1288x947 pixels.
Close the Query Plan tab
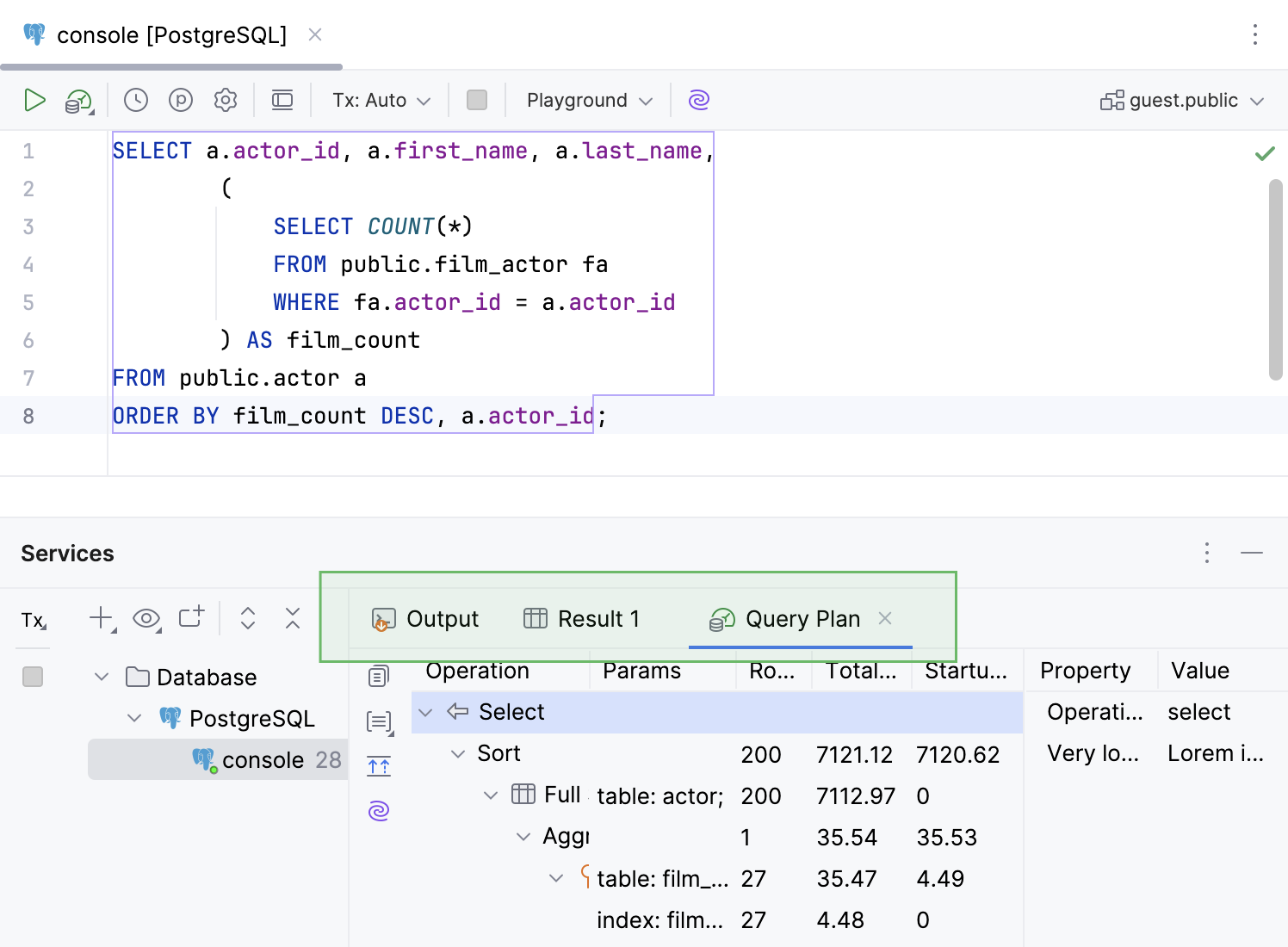(x=885, y=618)
